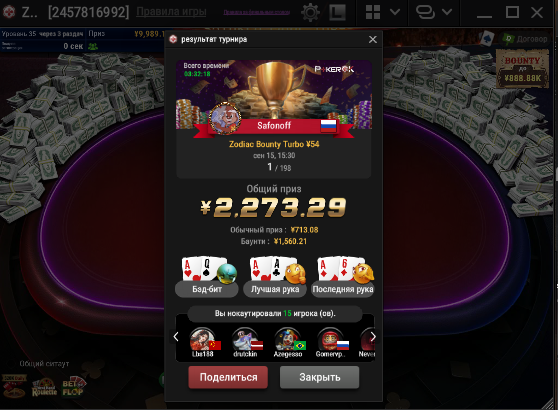
Task: Open the Правила игры link
Action: (171, 12)
